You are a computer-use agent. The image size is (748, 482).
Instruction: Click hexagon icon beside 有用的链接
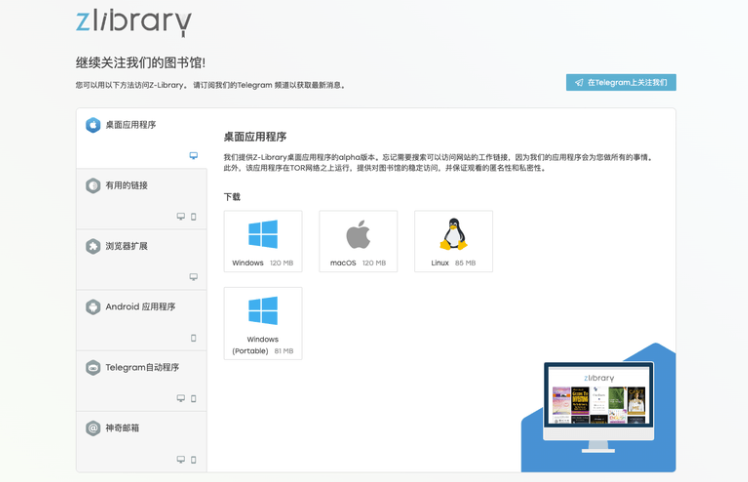pyautogui.click(x=93, y=186)
